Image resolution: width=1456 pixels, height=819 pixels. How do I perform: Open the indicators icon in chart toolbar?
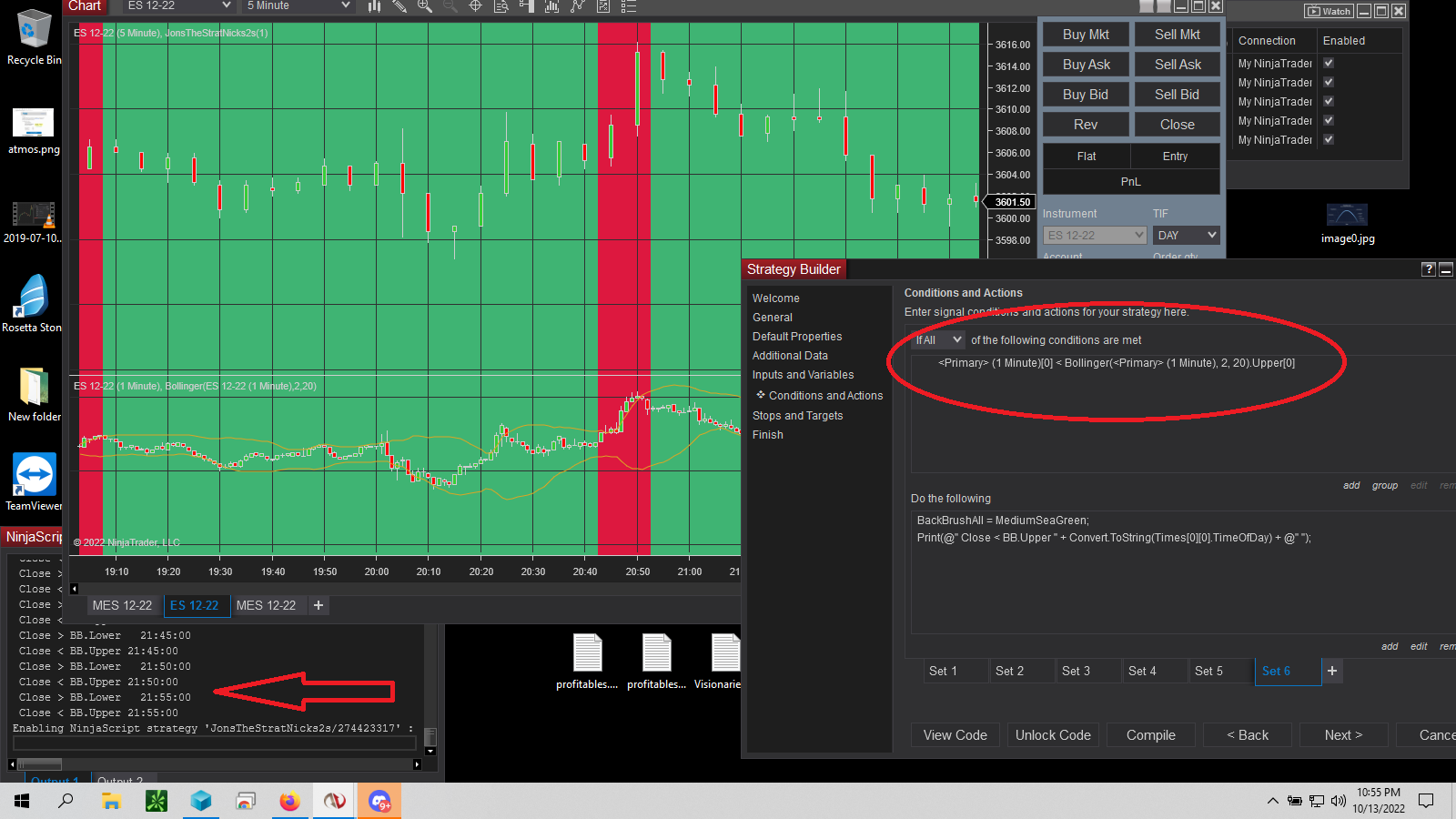point(551,5)
